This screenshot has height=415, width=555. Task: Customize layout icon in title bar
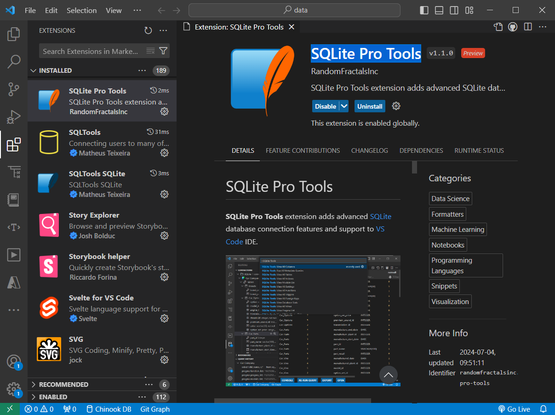click(x=469, y=10)
